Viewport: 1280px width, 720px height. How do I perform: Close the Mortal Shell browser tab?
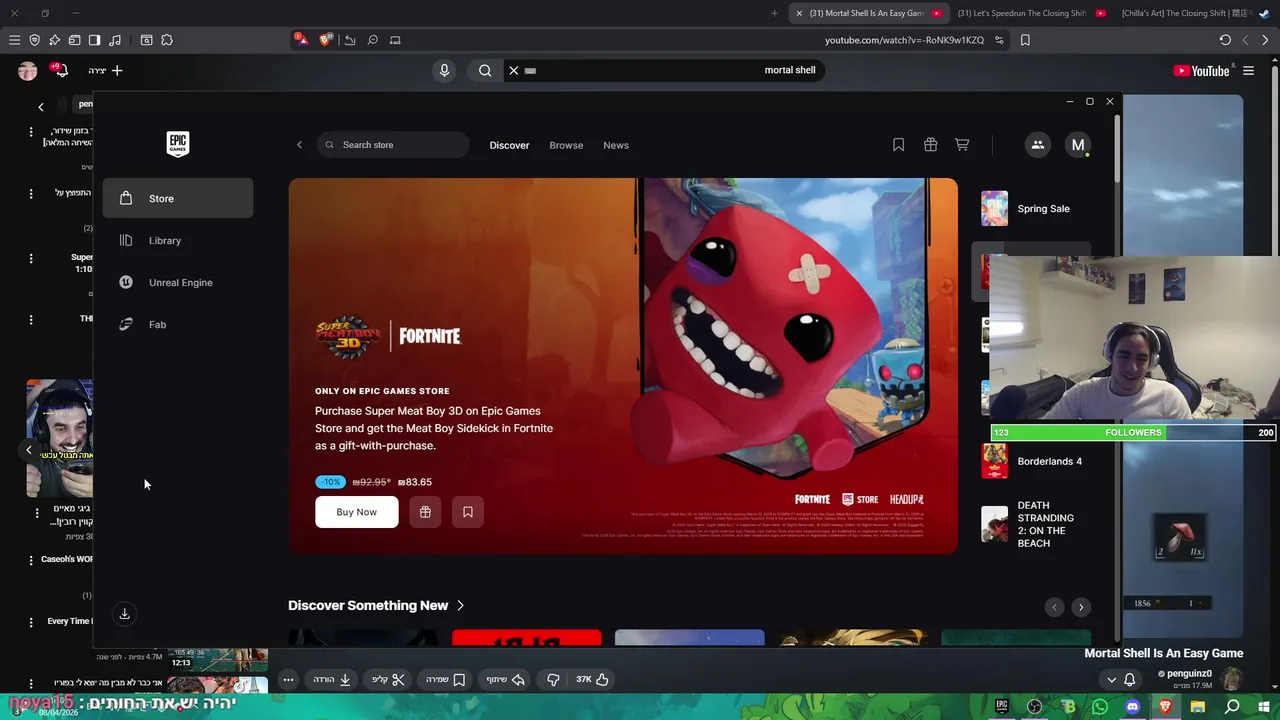[799, 13]
